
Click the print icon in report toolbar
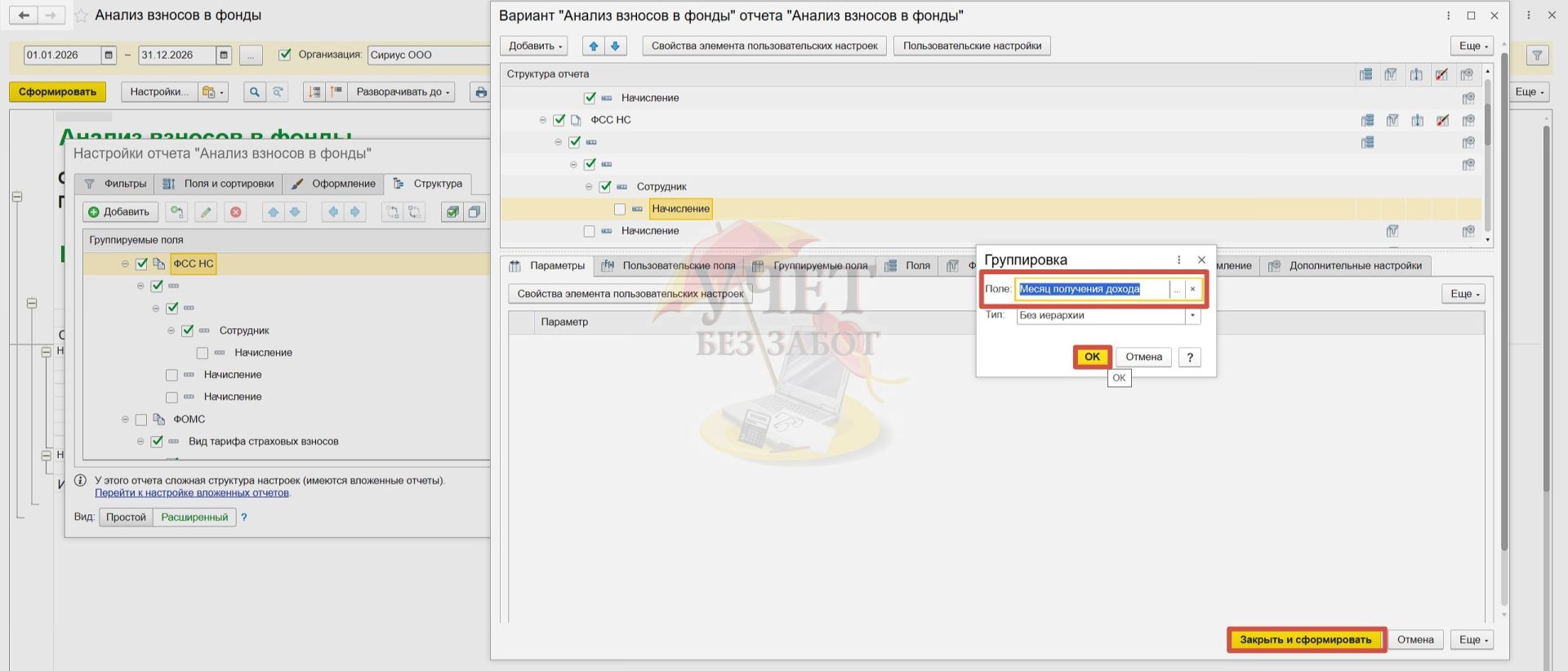[480, 91]
